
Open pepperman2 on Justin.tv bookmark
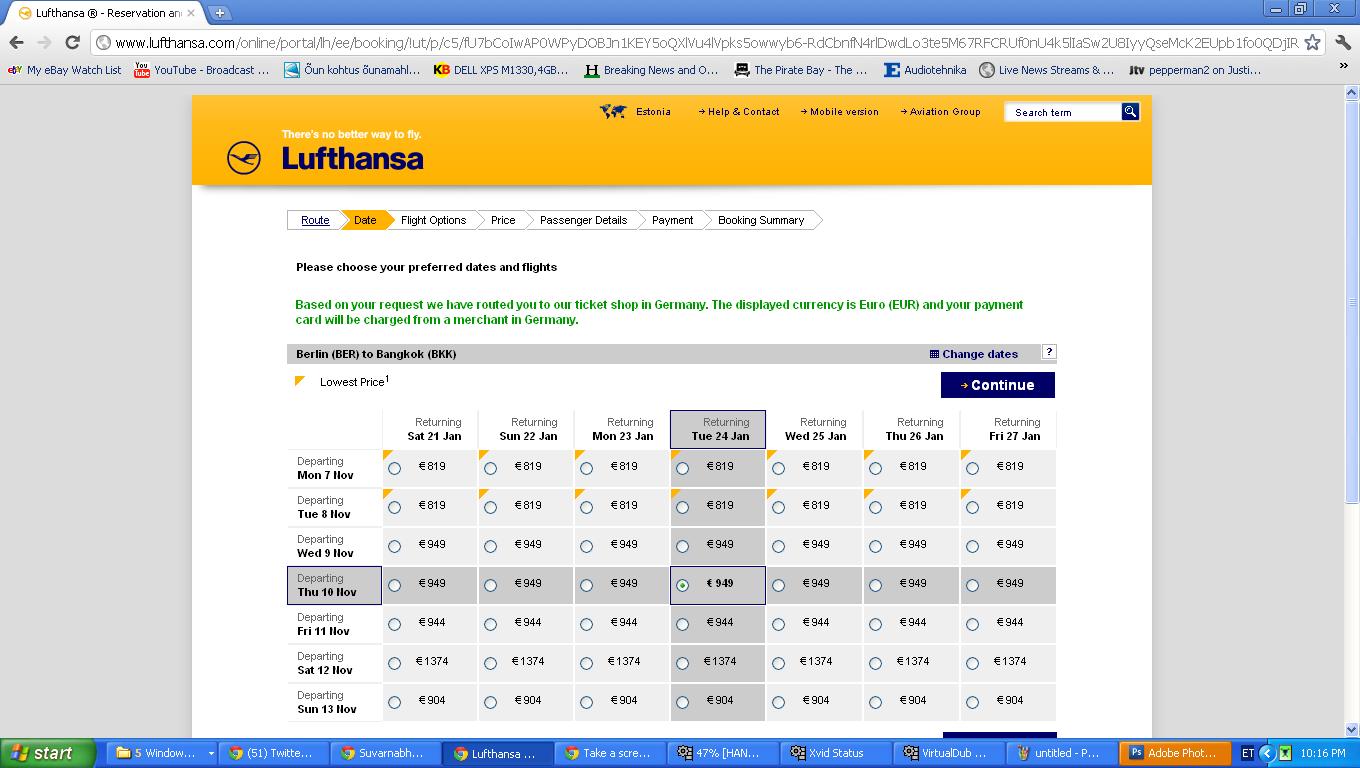tap(1194, 70)
